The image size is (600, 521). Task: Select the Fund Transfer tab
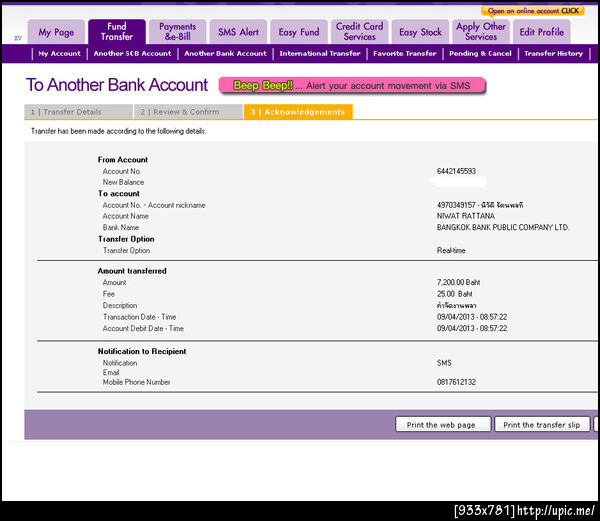[x=117, y=32]
